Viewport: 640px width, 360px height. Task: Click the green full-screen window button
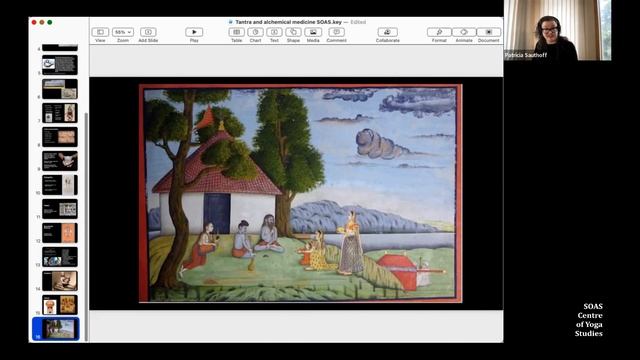(49, 22)
